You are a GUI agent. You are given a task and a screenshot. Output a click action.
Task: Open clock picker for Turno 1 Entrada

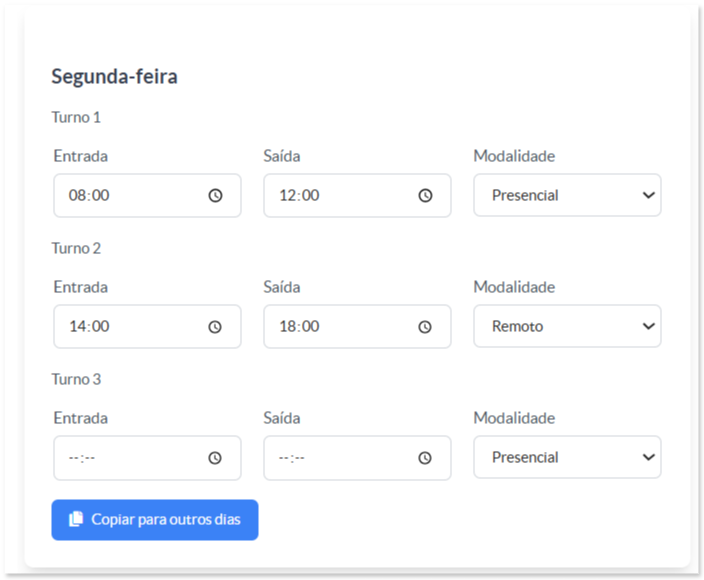[x=215, y=195]
